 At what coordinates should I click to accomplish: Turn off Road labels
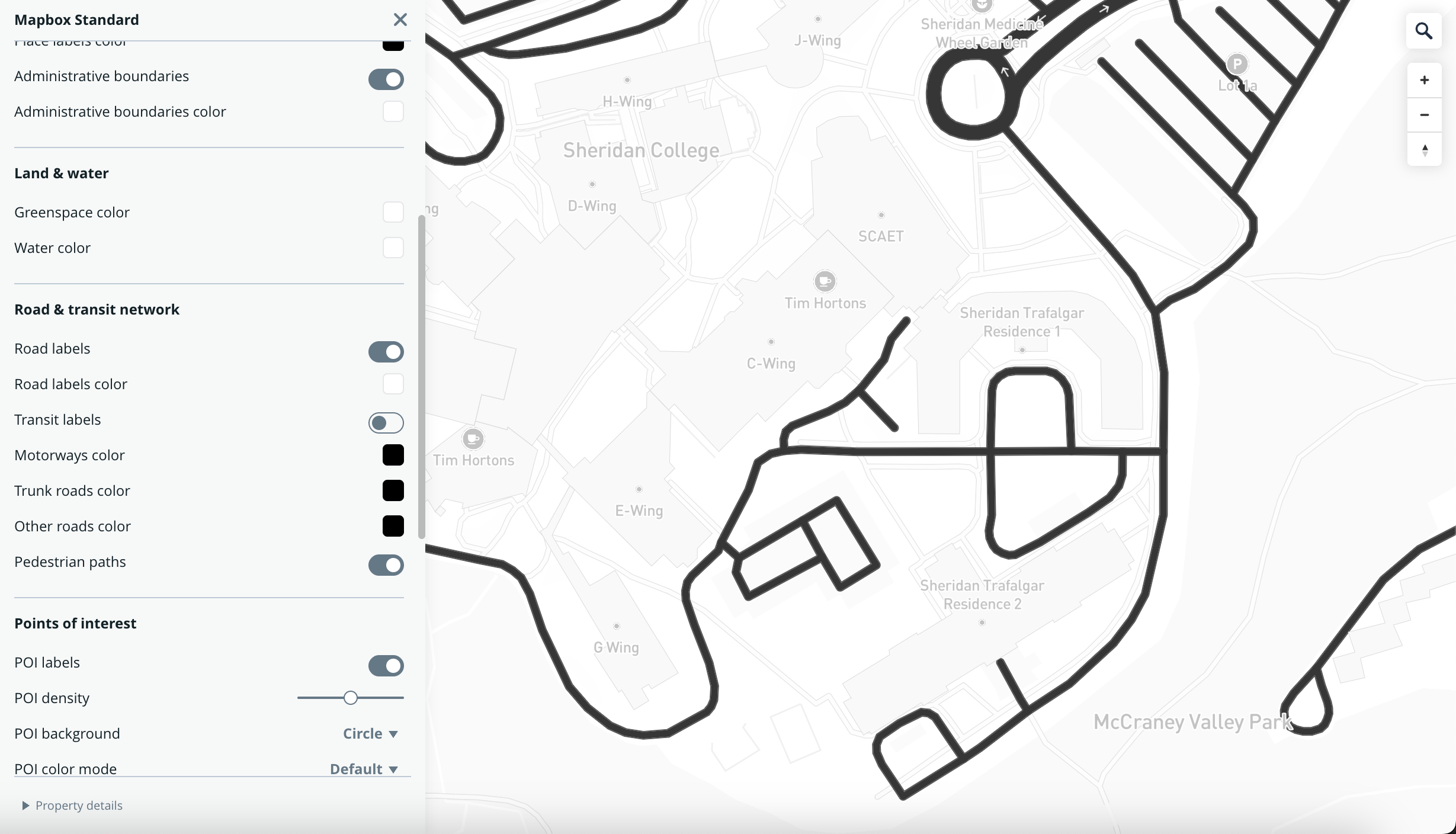(x=386, y=352)
